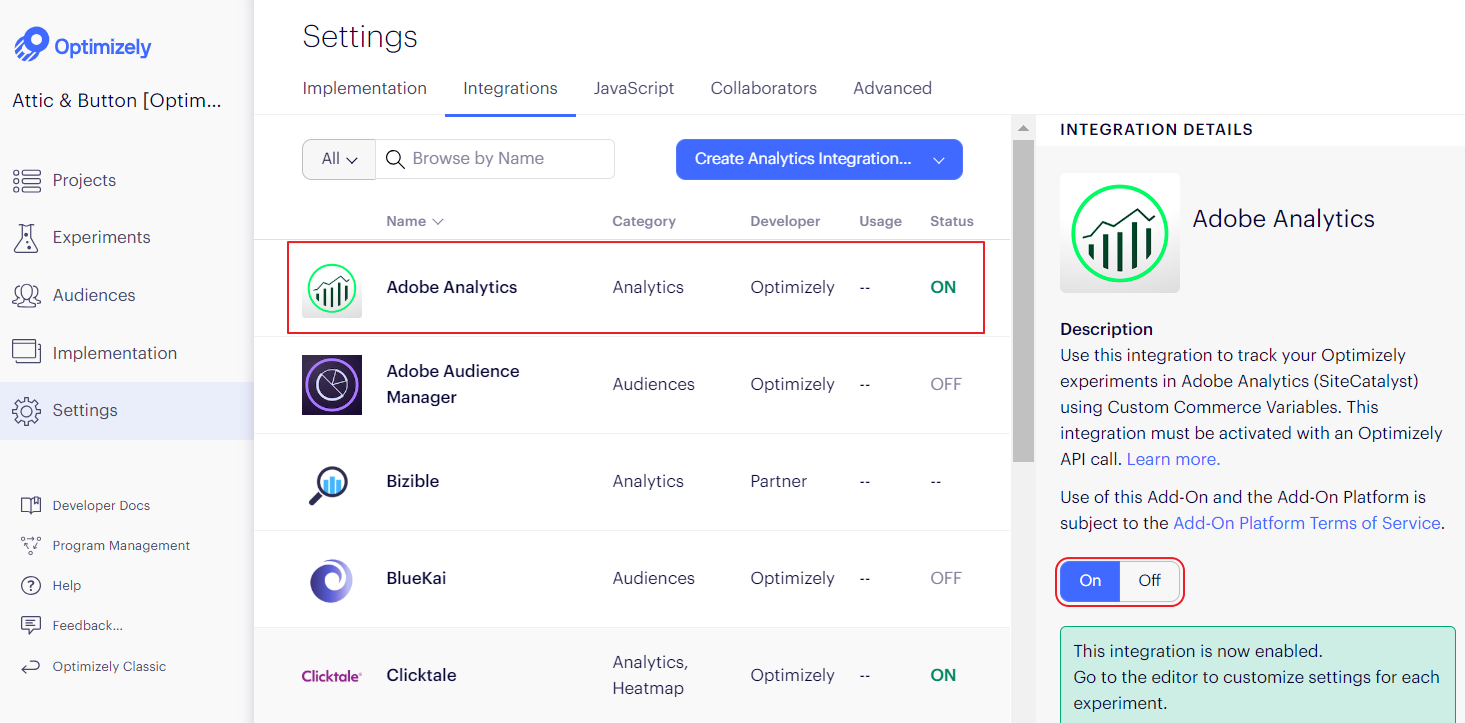
Task: Open the Optimizely Classic link
Action: pos(109,666)
